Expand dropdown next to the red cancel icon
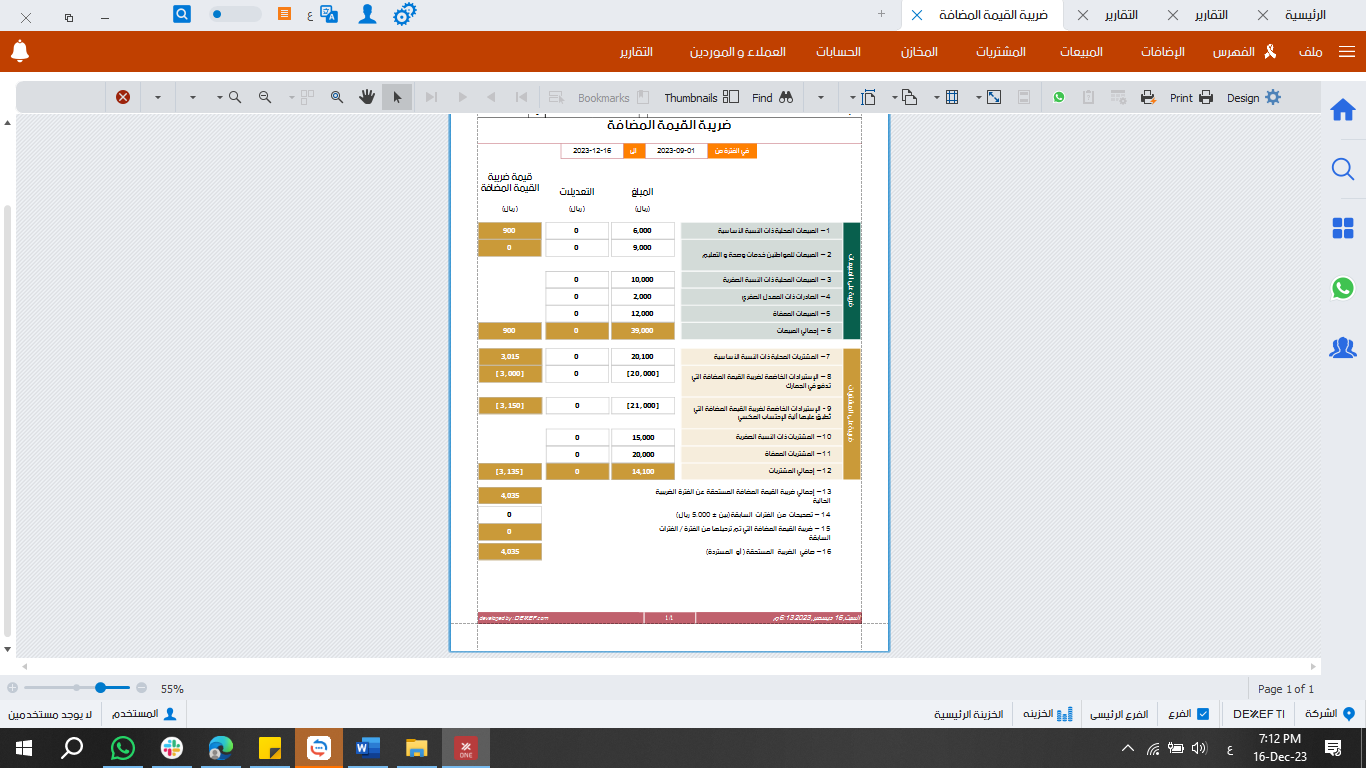The image size is (1366, 768). click(x=157, y=98)
